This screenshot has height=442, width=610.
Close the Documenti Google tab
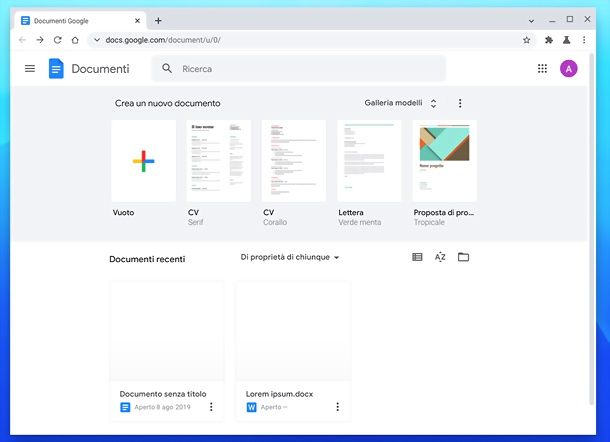click(x=137, y=21)
